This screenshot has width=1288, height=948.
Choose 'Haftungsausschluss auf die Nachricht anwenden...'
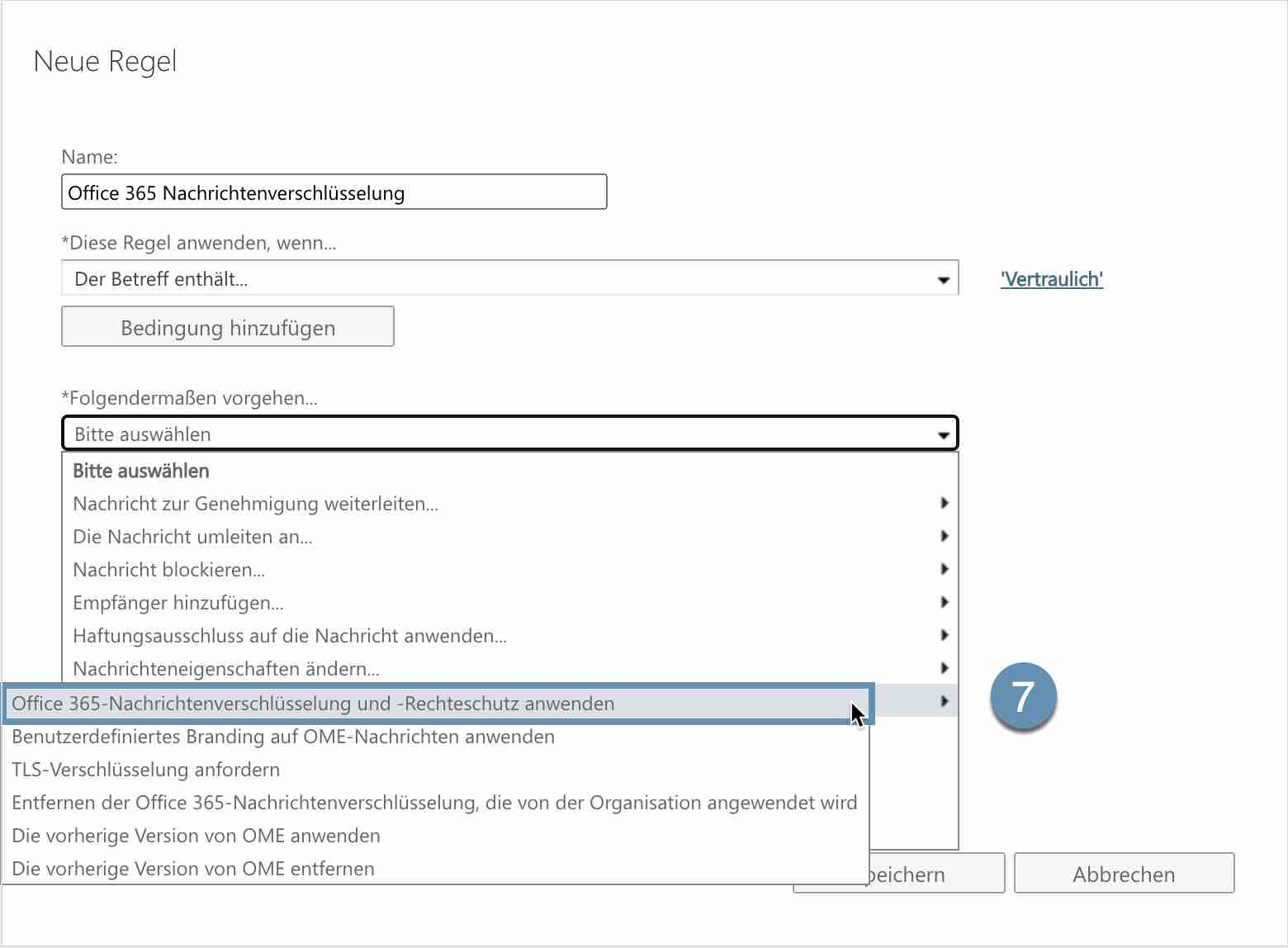pos(510,636)
